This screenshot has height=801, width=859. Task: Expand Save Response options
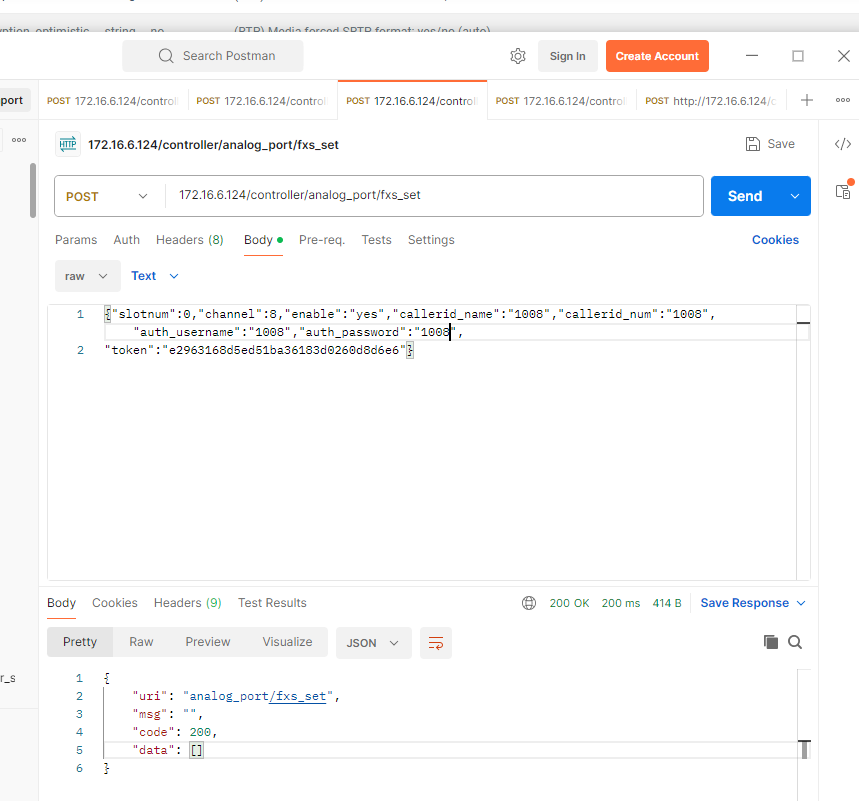coord(801,603)
